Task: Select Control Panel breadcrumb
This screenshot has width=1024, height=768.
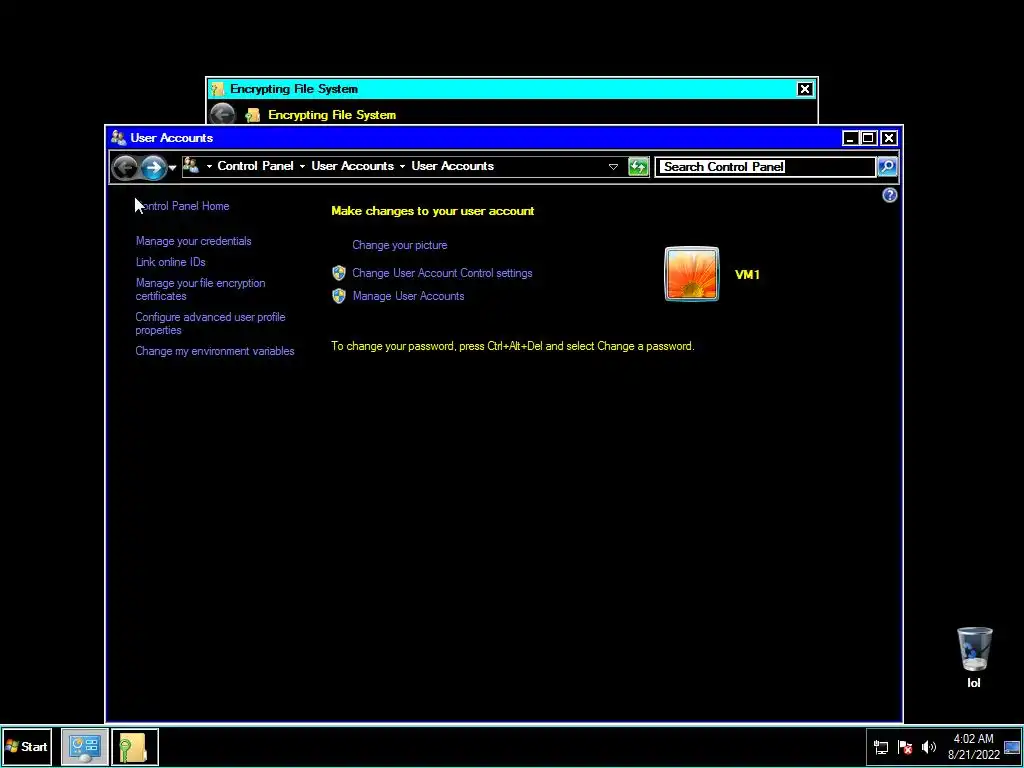Action: [255, 166]
